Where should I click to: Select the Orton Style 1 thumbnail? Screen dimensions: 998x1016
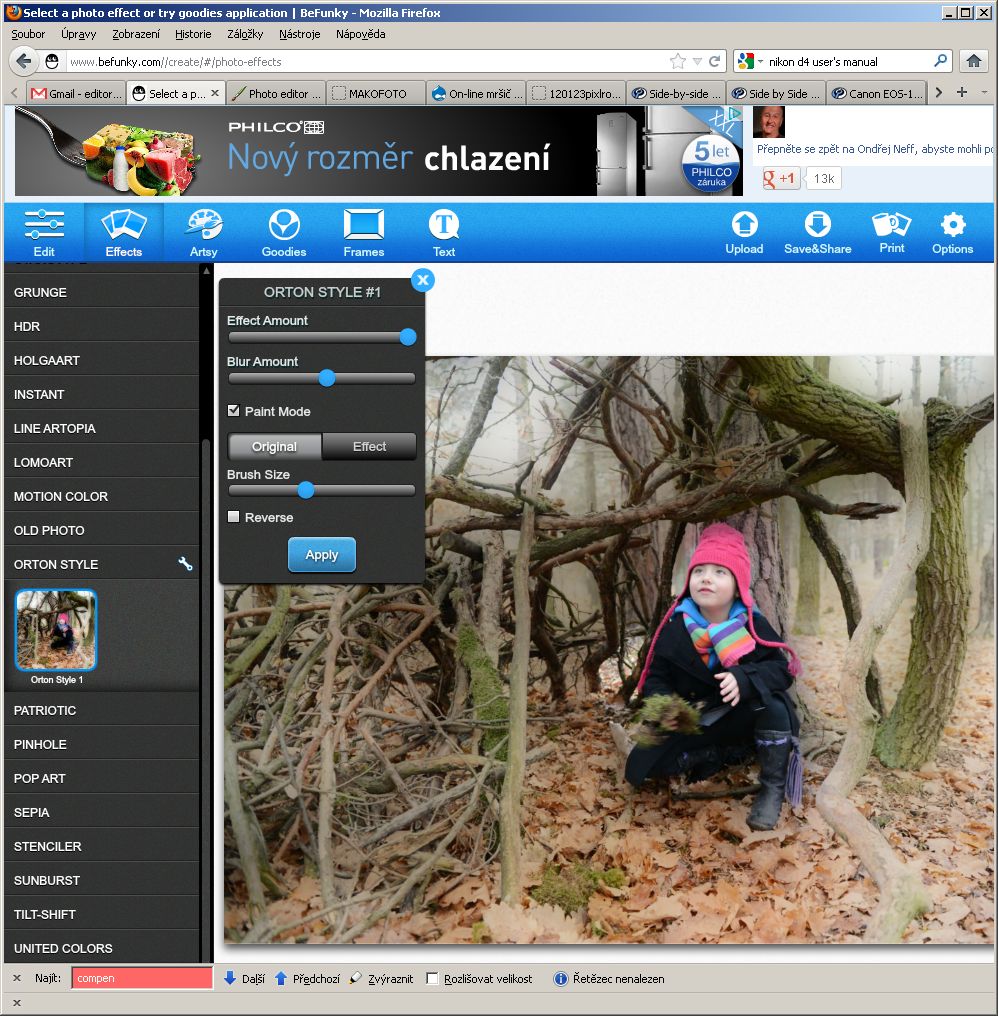pos(56,630)
